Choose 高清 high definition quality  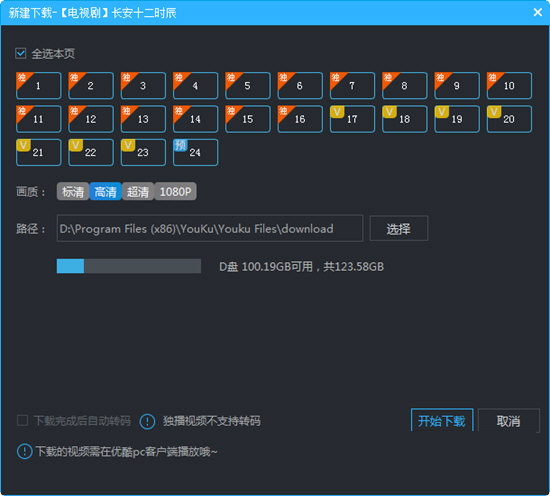105,192
